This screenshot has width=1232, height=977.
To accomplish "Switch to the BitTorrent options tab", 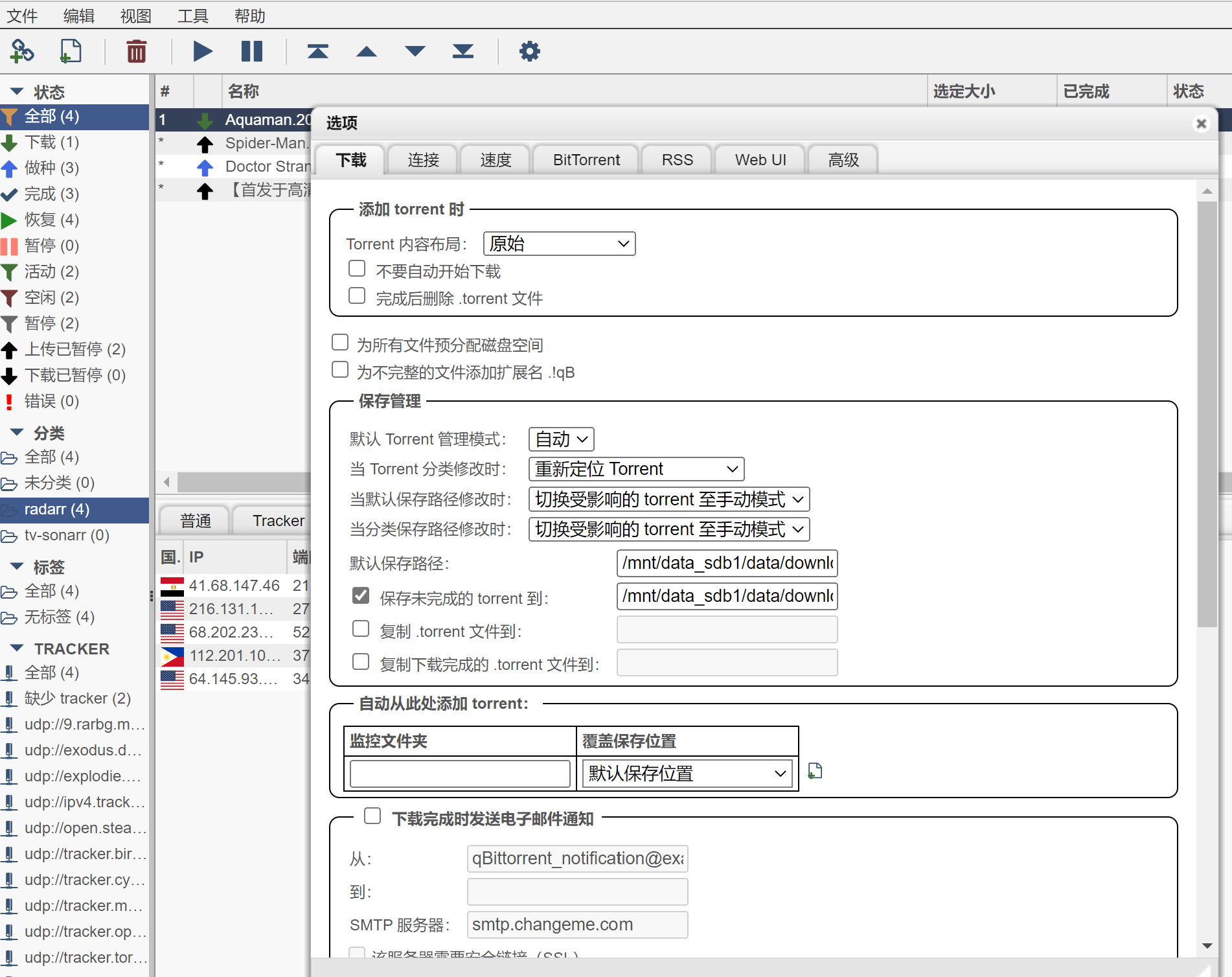I will tap(586, 160).
